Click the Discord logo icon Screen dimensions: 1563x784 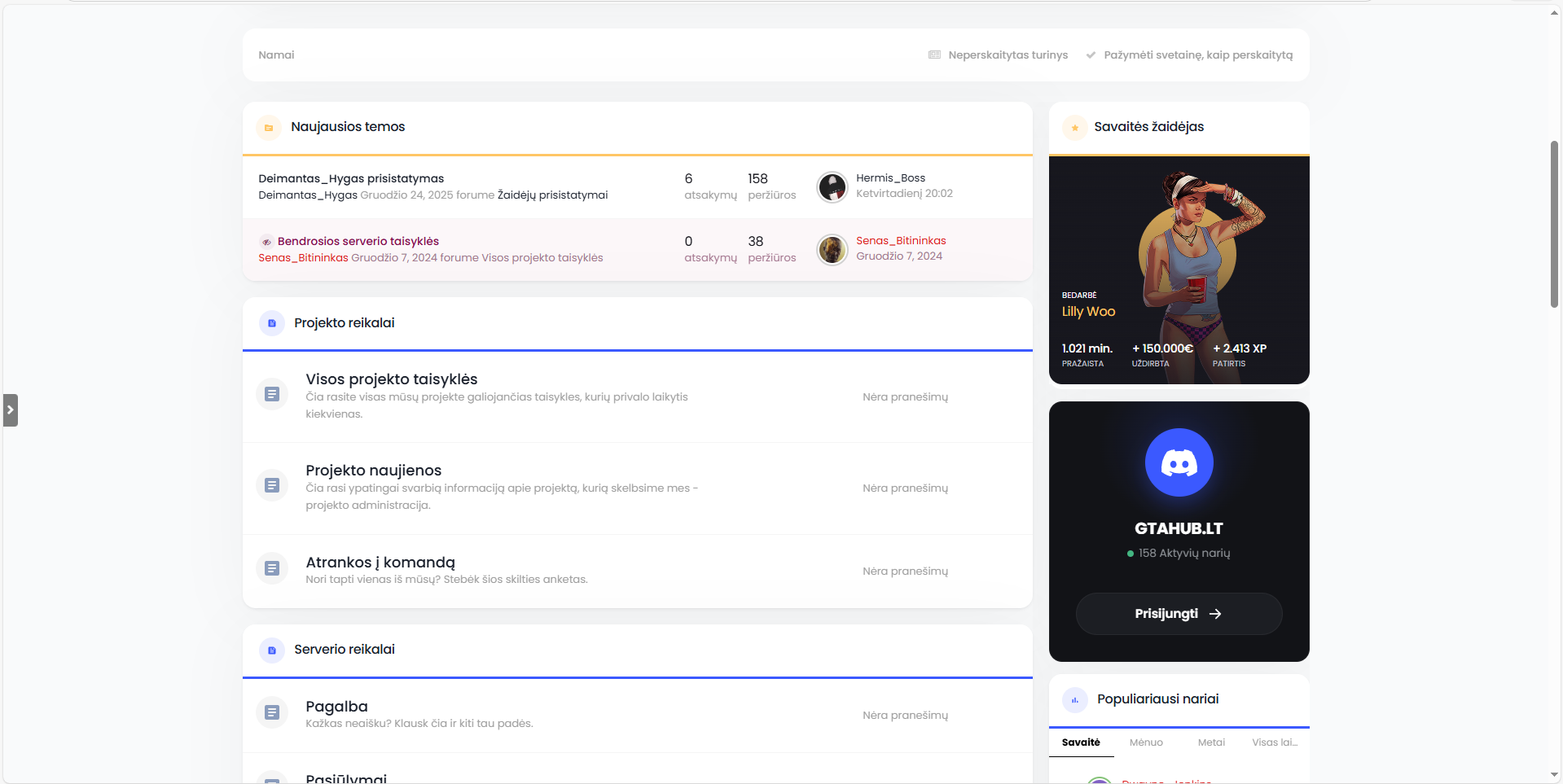pyautogui.click(x=1179, y=462)
